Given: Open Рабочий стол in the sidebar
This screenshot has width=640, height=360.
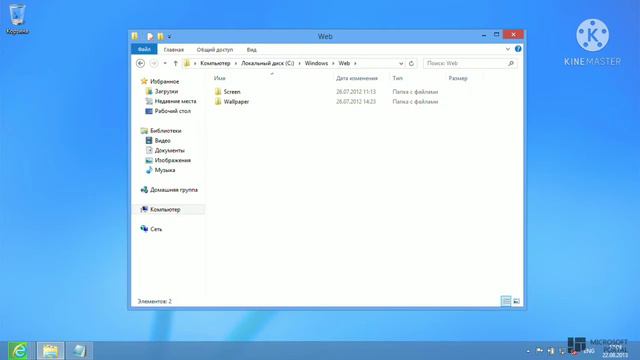Looking at the screenshot, I should (172, 111).
